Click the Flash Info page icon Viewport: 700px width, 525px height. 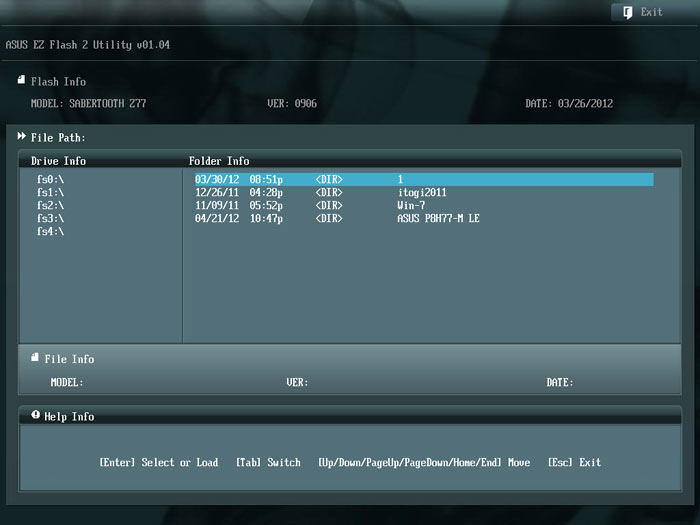(21, 80)
